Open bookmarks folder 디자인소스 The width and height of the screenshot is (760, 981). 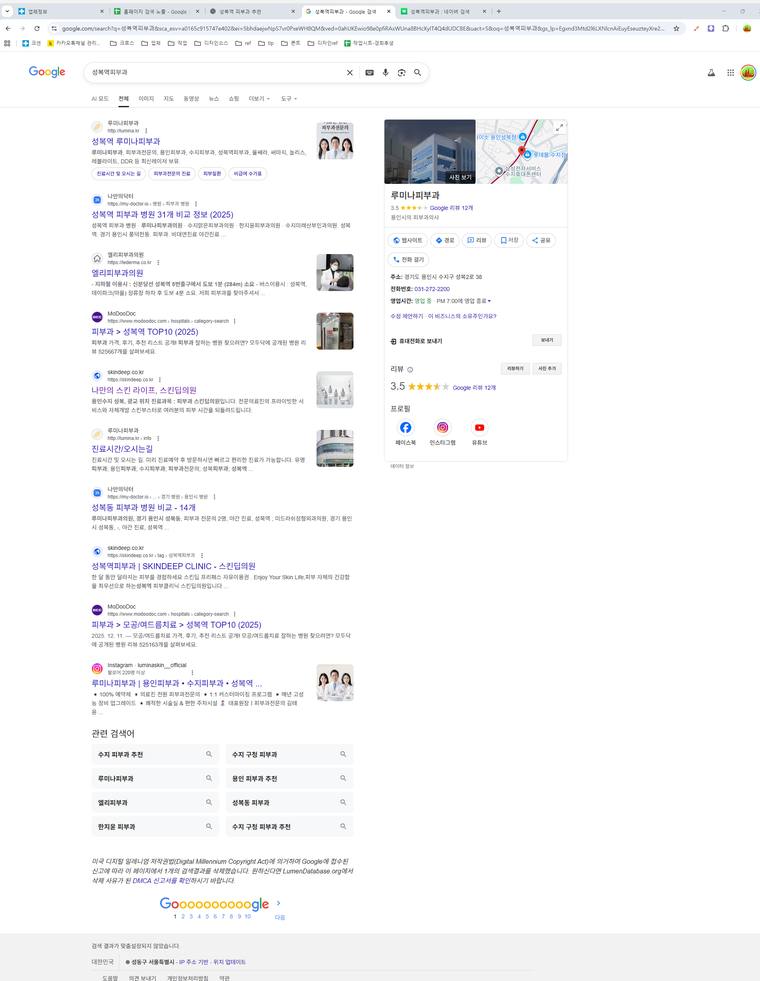click(211, 43)
